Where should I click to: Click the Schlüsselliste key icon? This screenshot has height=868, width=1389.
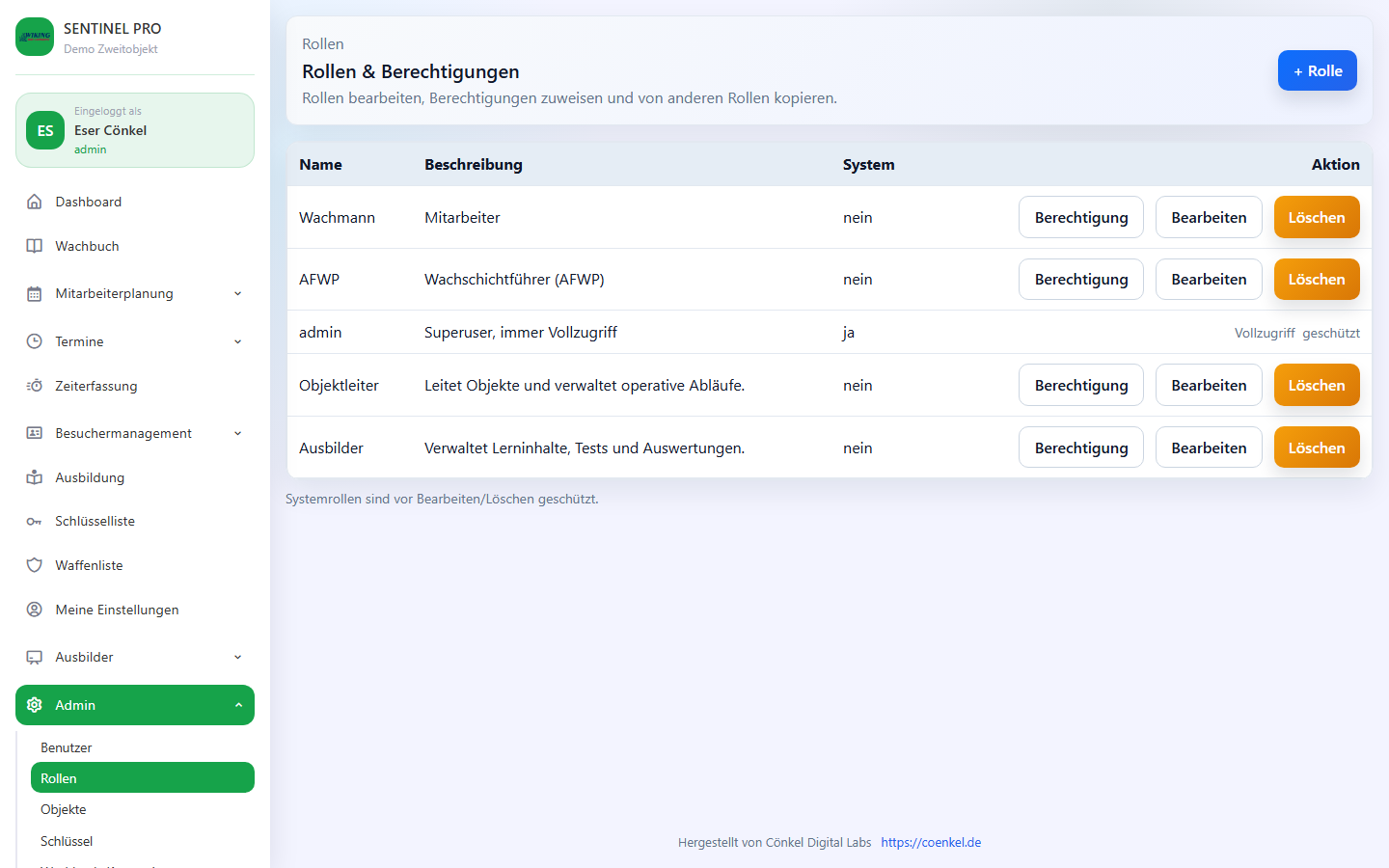tap(35, 522)
